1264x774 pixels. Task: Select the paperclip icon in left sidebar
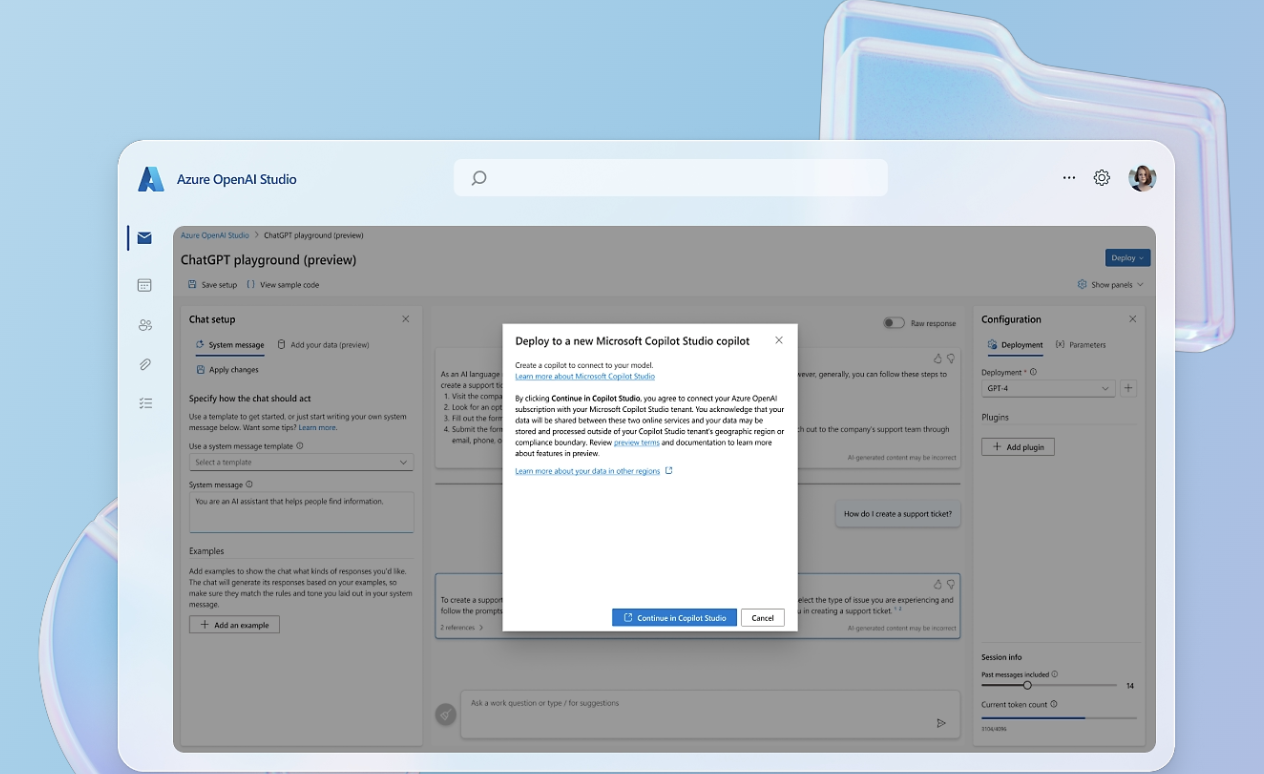[x=145, y=365]
